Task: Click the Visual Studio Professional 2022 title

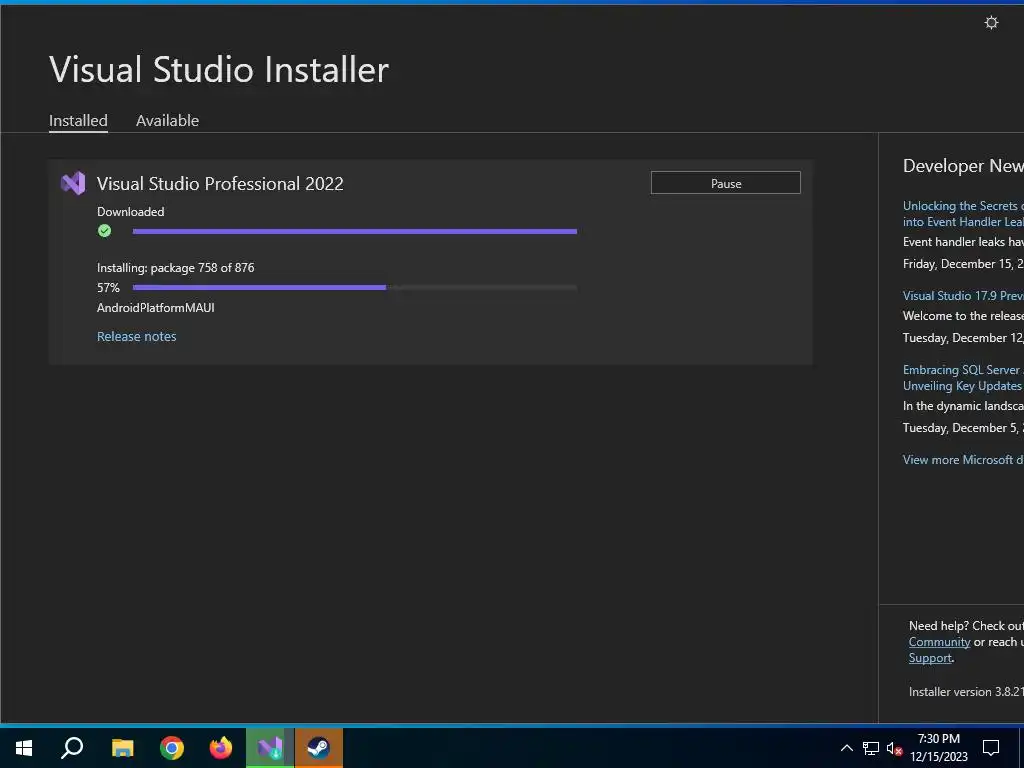Action: point(220,184)
